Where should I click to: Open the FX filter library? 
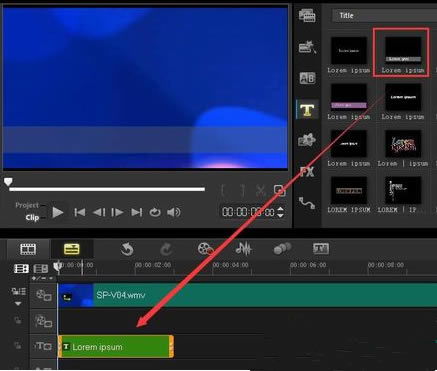307,172
